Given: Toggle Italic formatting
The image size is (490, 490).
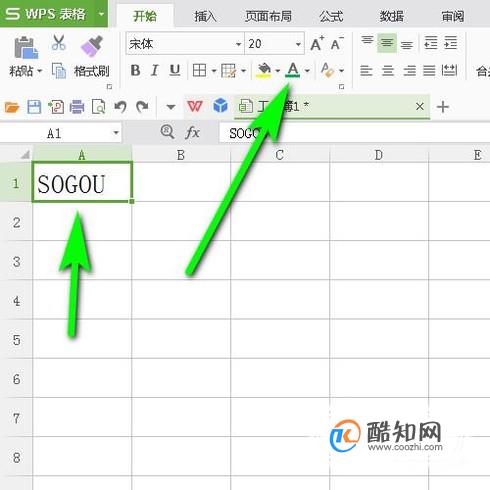Looking at the screenshot, I should point(154,70).
